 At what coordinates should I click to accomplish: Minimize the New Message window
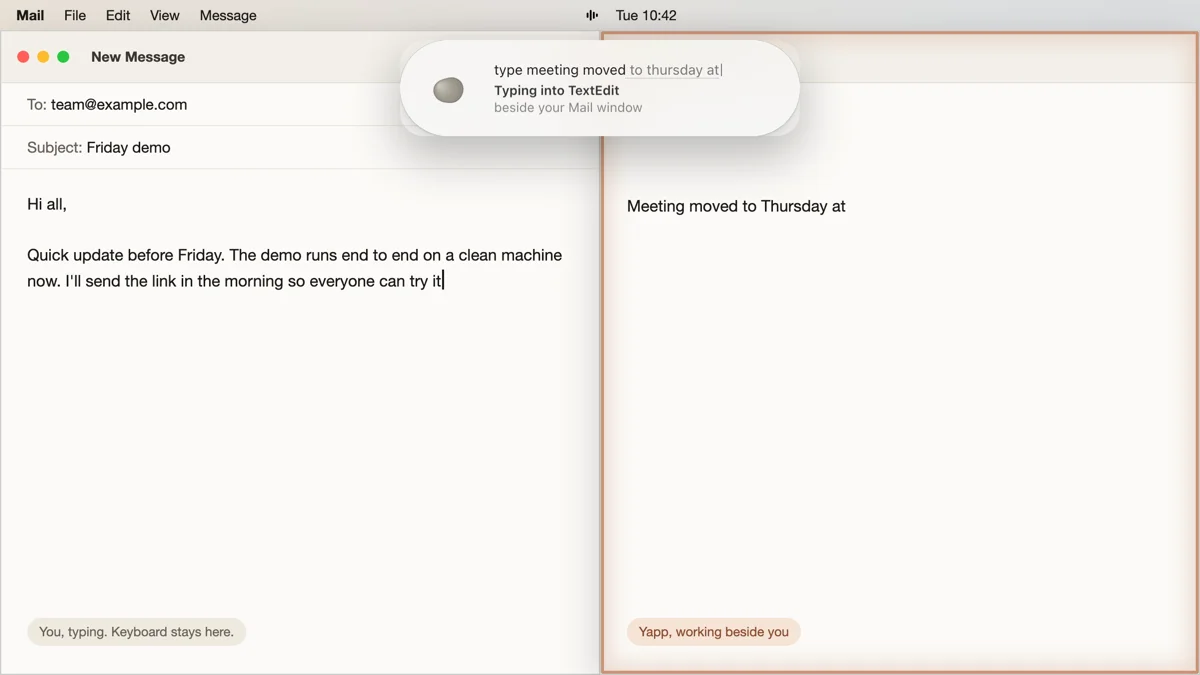coord(43,57)
